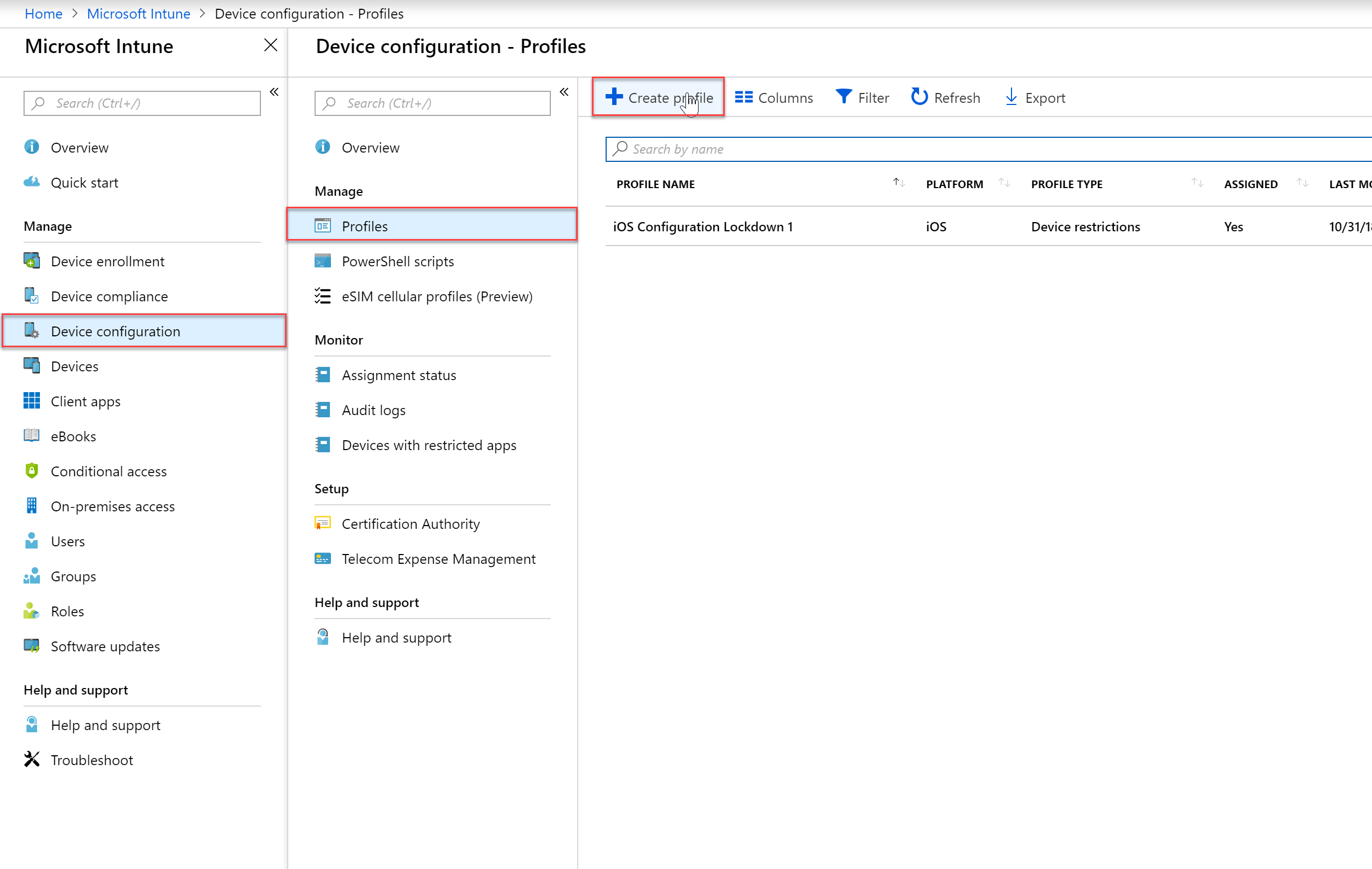Collapse the Microsoft Intune sidebar
This screenshot has width=1372, height=869.
click(274, 92)
